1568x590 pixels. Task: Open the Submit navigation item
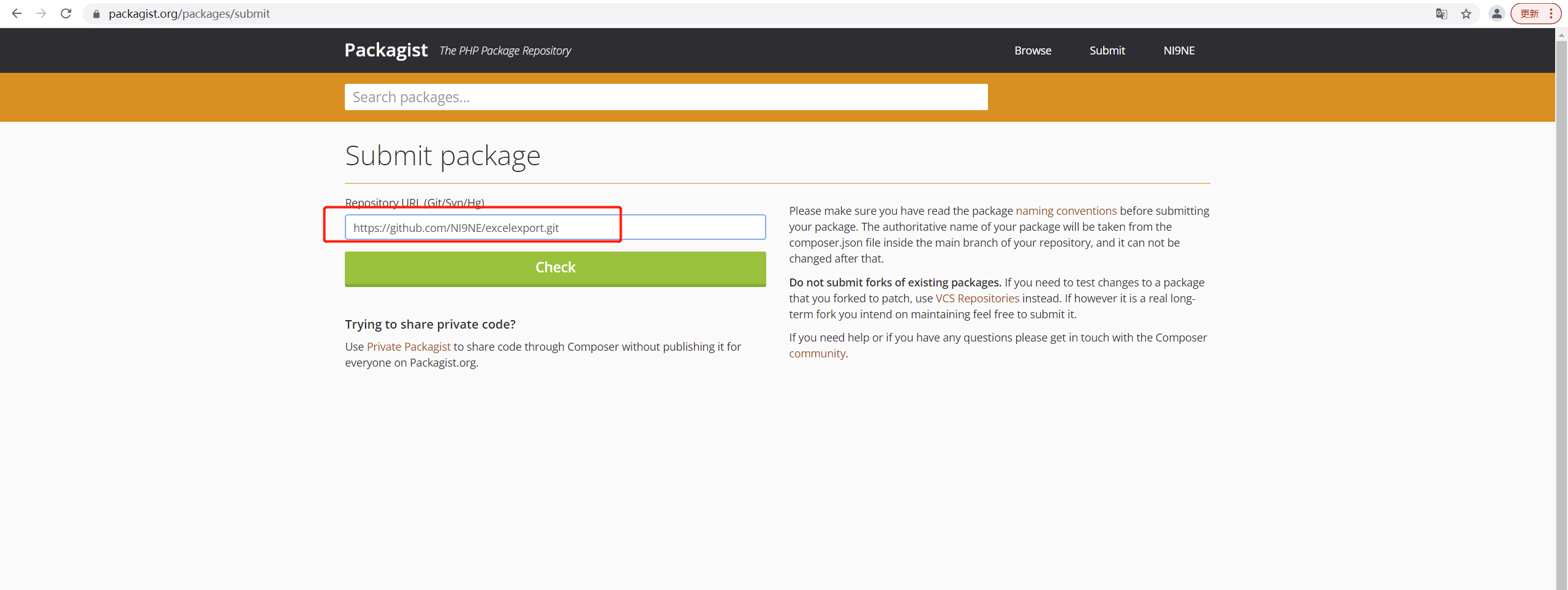coord(1107,51)
